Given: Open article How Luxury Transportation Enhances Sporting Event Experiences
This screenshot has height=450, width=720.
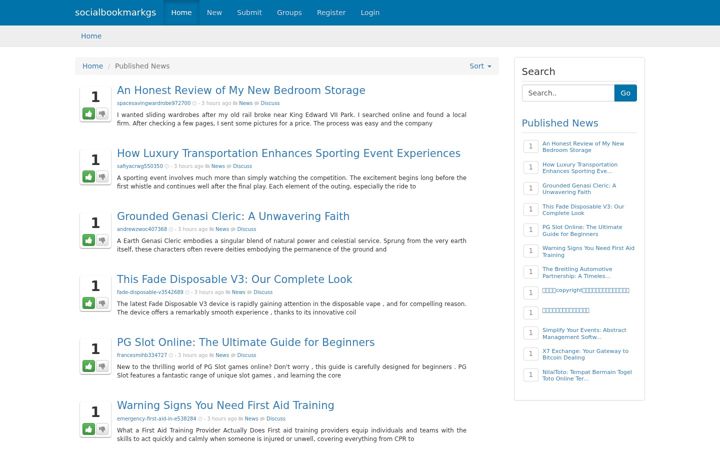Looking at the screenshot, I should click(x=288, y=153).
